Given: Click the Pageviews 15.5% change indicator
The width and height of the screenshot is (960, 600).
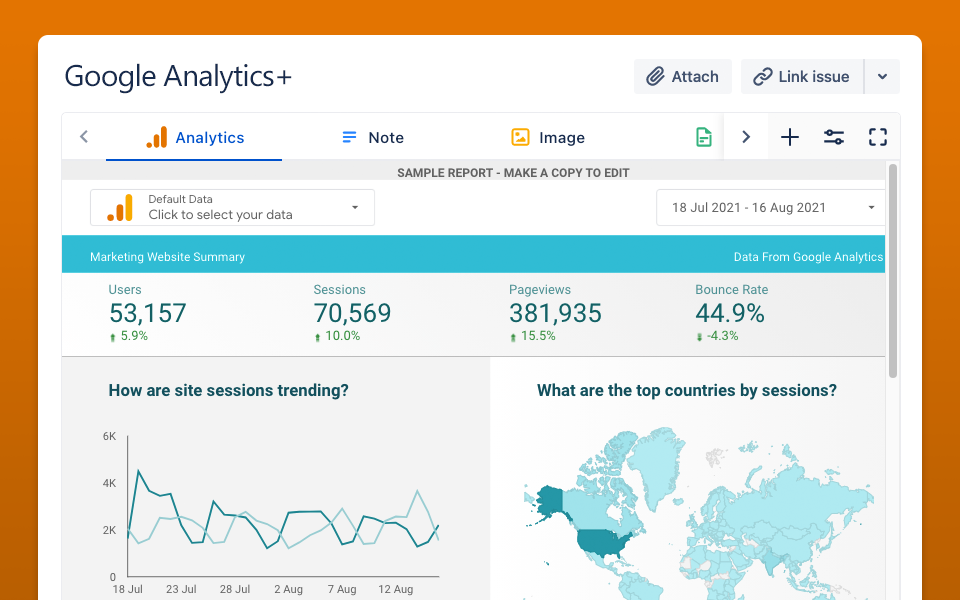Looking at the screenshot, I should tap(533, 336).
